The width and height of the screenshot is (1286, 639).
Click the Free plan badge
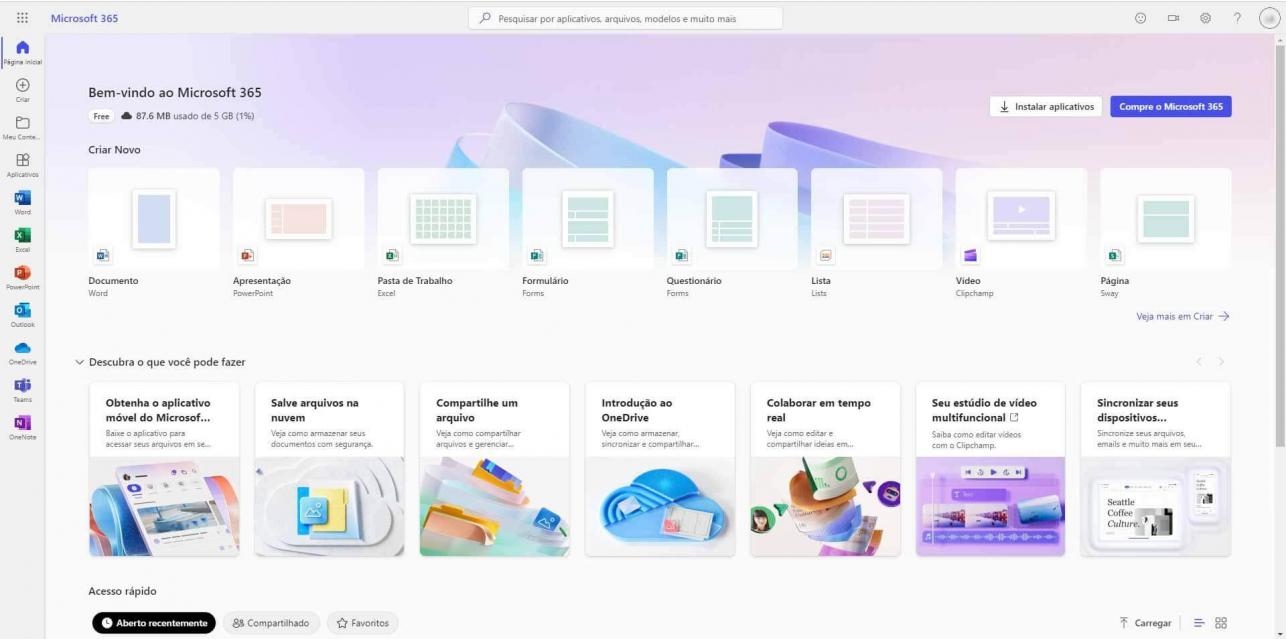tap(101, 116)
